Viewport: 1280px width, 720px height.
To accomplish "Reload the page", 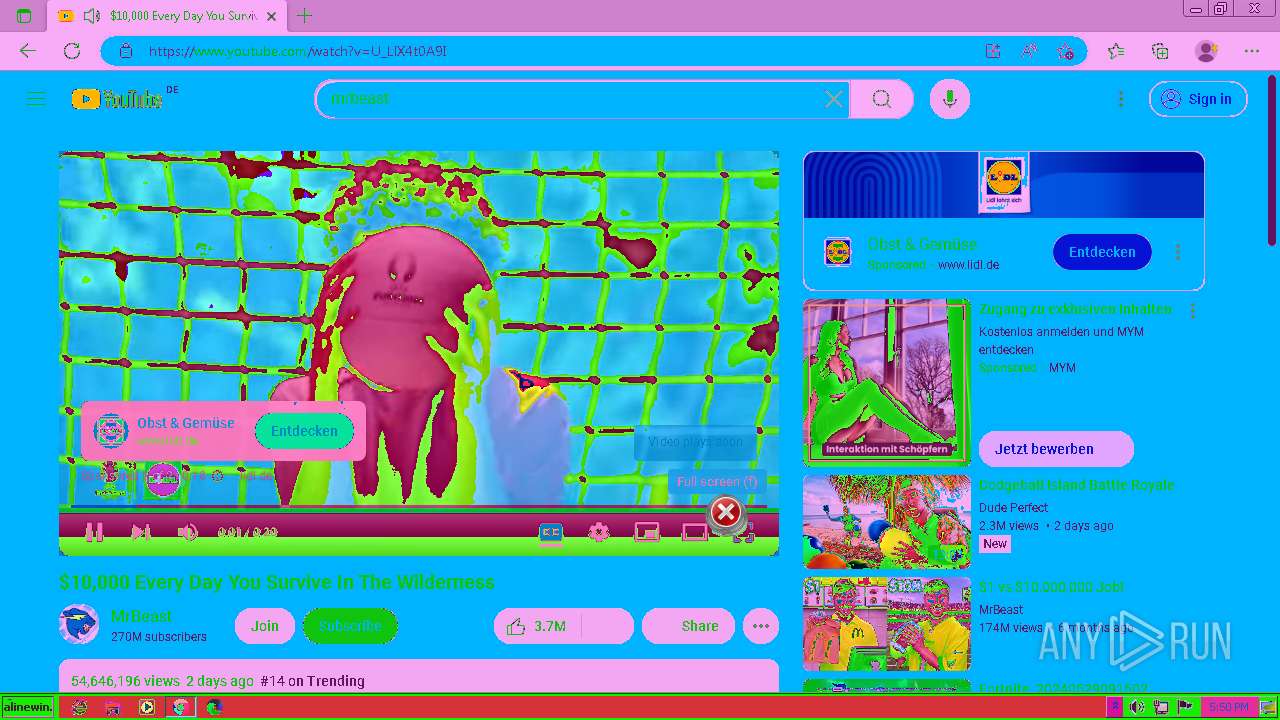I will (x=72, y=51).
